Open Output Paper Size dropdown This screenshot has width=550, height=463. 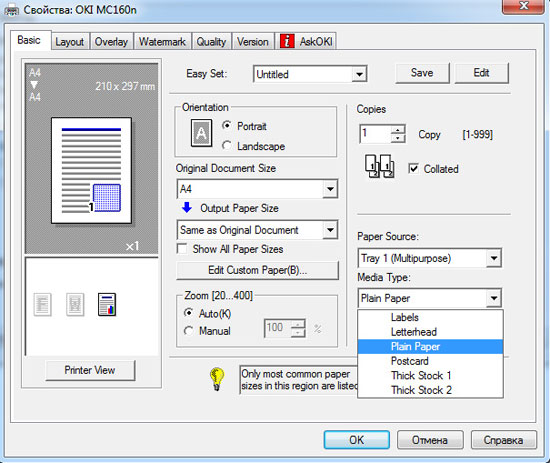pos(330,230)
